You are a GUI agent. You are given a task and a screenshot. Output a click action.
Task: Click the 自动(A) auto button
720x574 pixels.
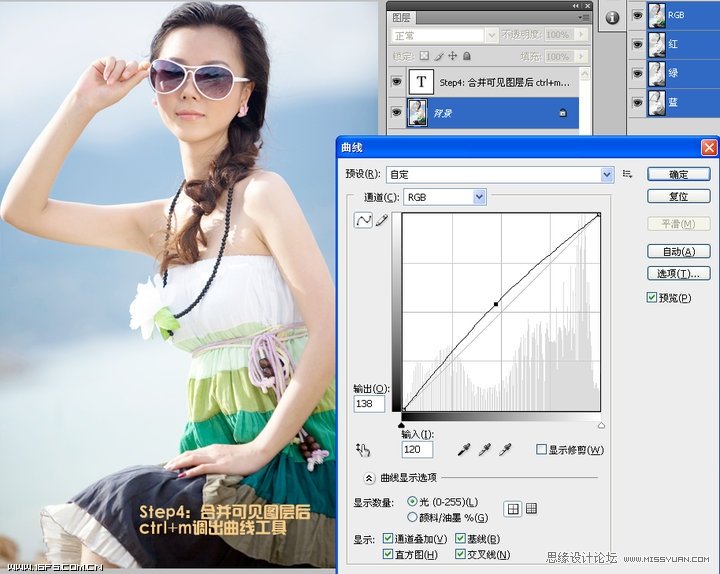[x=679, y=251]
